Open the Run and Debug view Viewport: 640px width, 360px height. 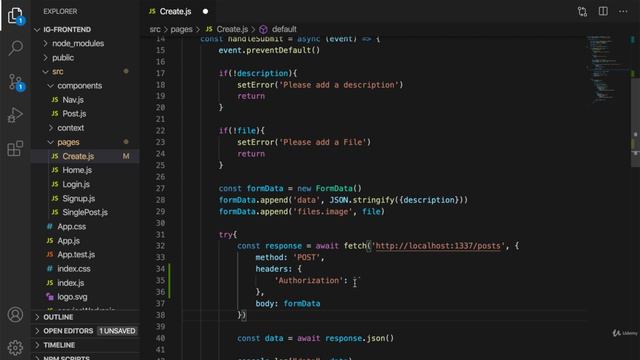pyautogui.click(x=16, y=115)
